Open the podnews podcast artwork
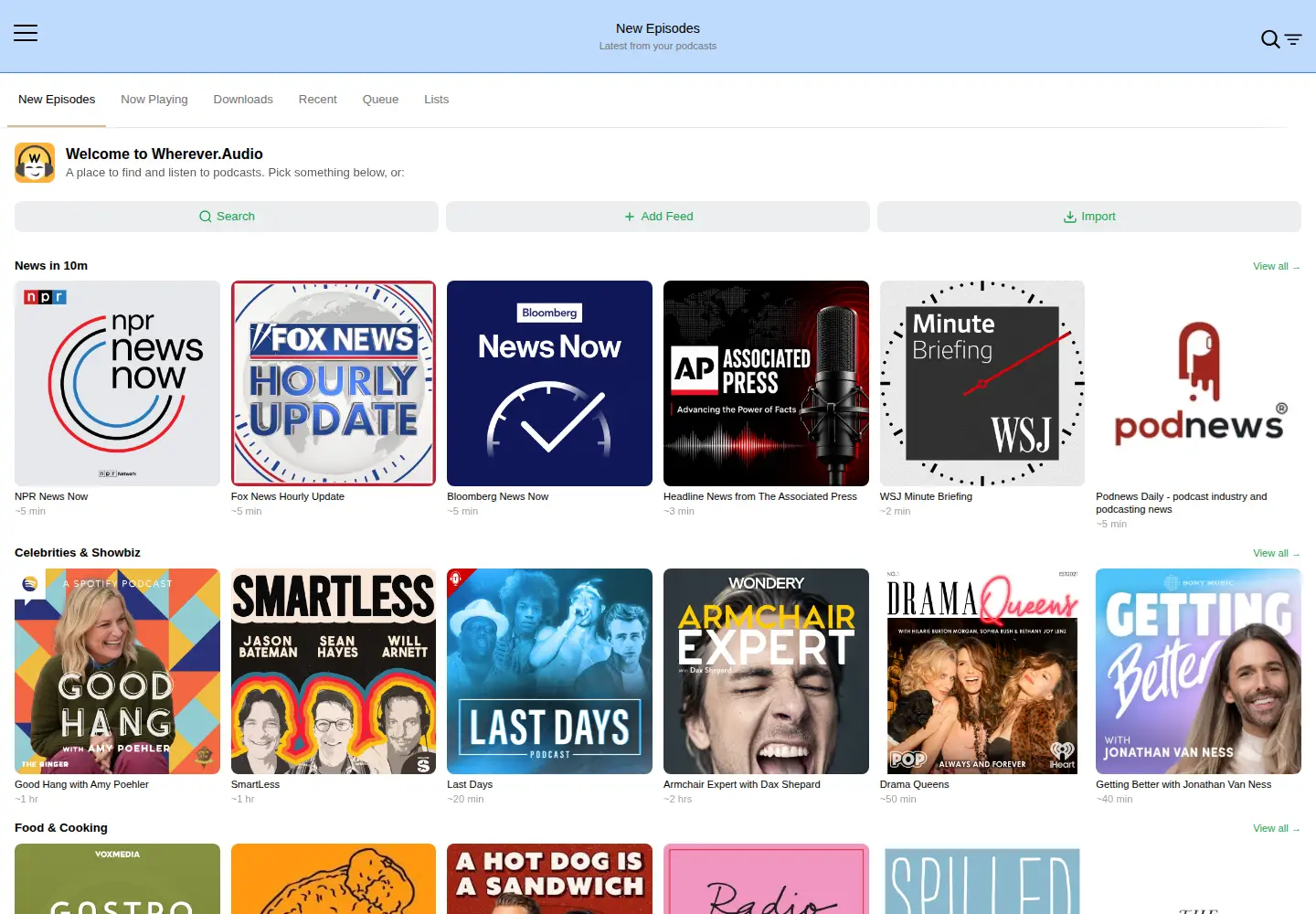 [x=1198, y=383]
